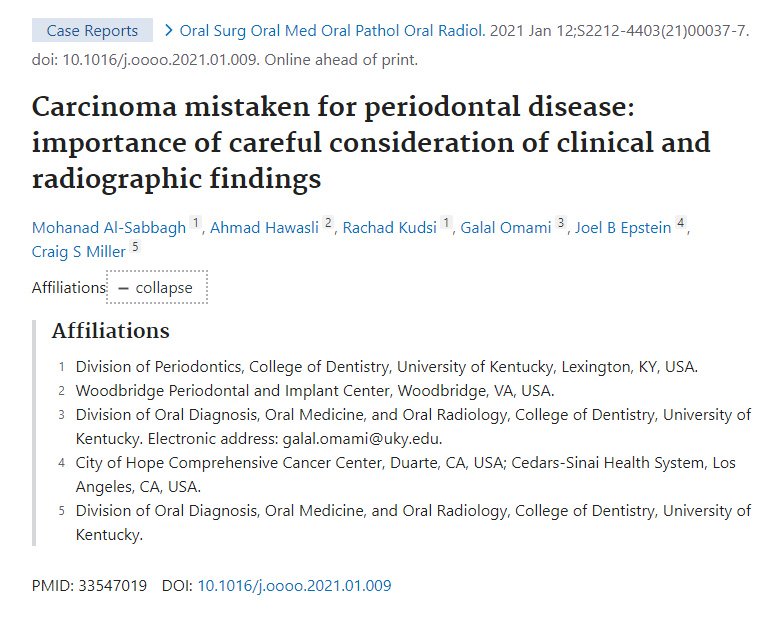The image size is (768, 629).
Task: Open Joel B Epstein author link
Action: coord(621,228)
